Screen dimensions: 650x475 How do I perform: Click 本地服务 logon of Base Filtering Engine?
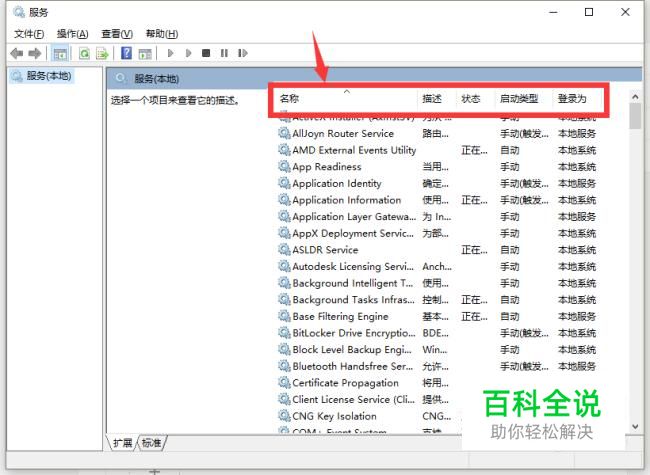point(577,316)
